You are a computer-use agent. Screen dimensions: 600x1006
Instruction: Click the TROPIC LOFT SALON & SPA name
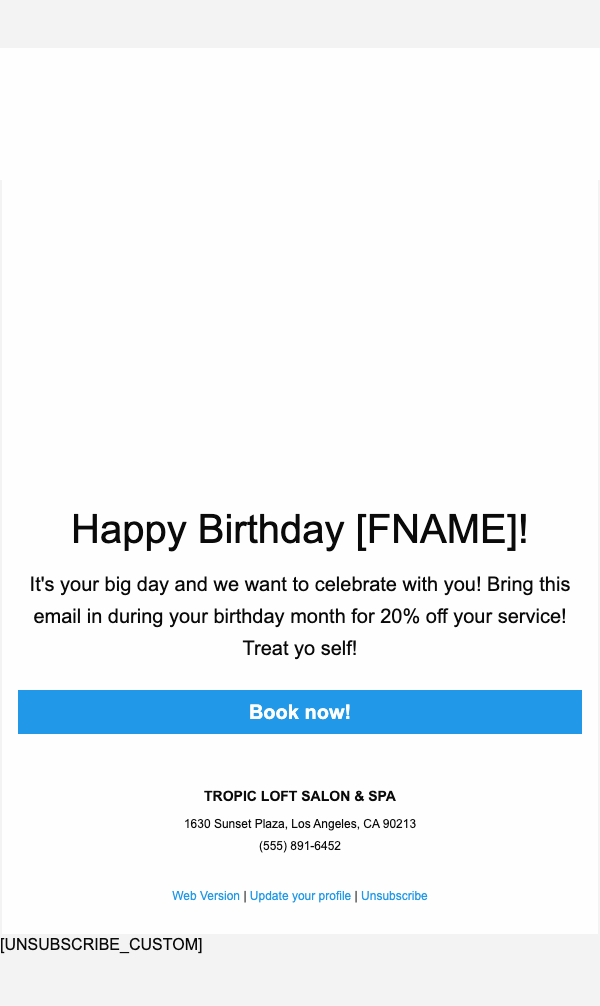(300, 796)
